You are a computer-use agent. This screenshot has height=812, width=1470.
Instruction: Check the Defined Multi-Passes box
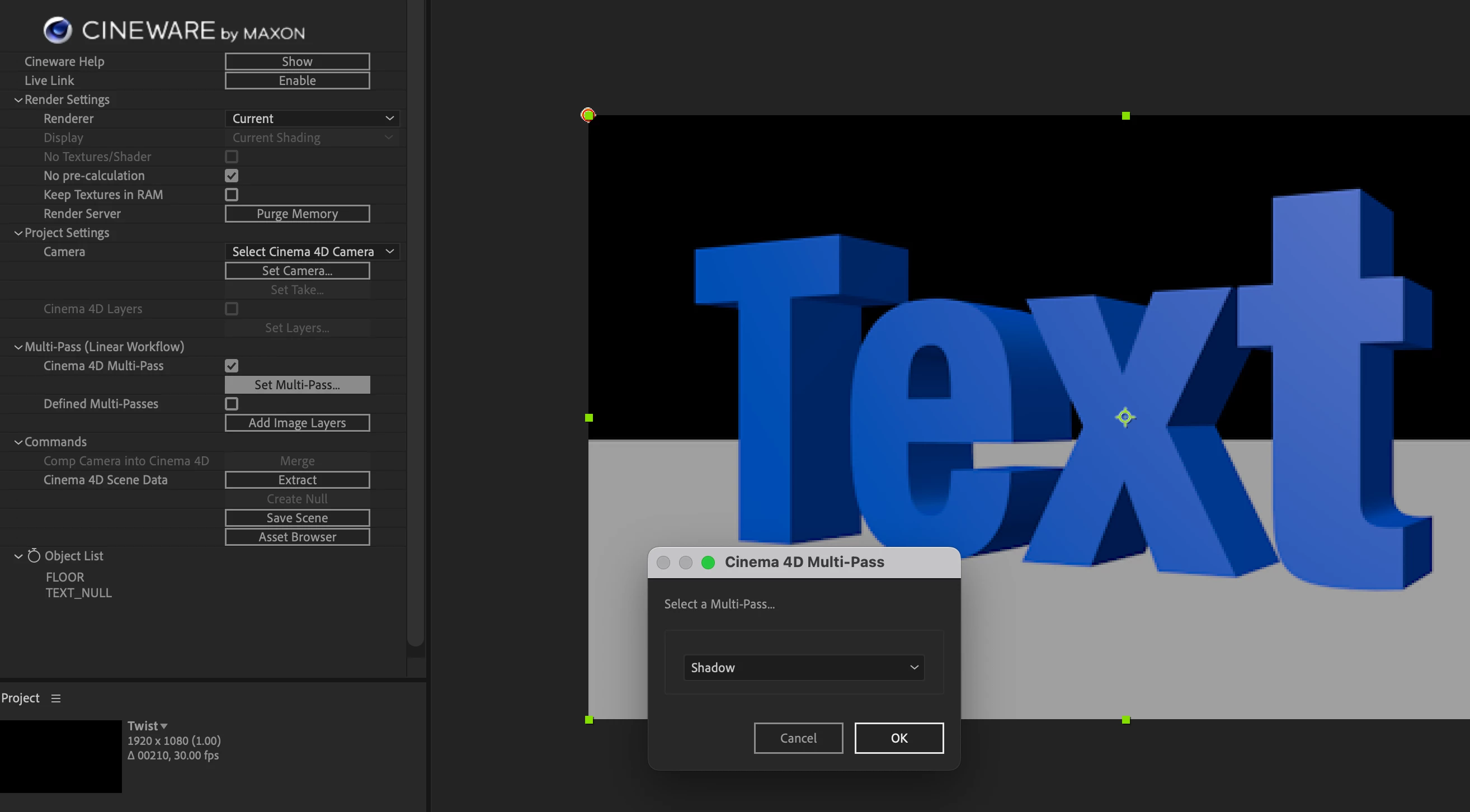click(x=231, y=404)
